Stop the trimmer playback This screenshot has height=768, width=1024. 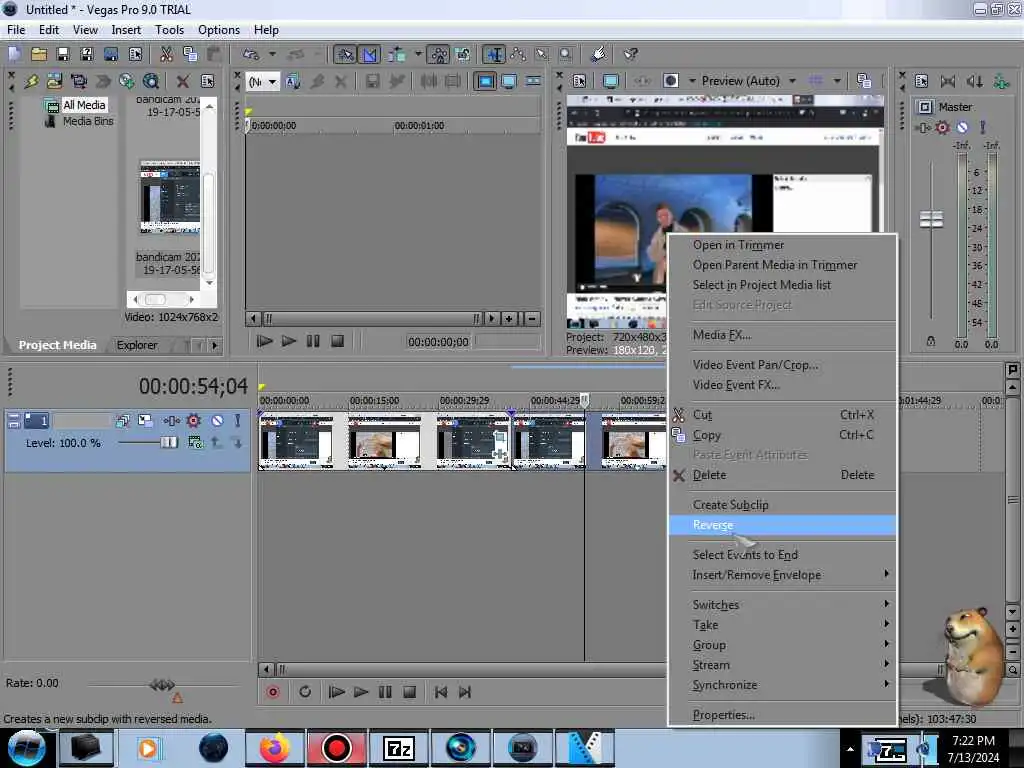click(337, 341)
